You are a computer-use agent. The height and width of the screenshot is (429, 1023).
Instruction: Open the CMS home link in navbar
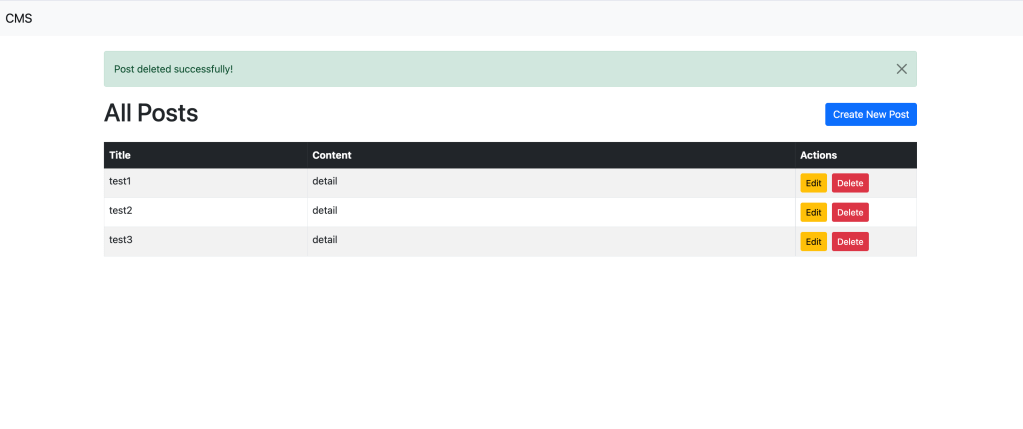(19, 18)
